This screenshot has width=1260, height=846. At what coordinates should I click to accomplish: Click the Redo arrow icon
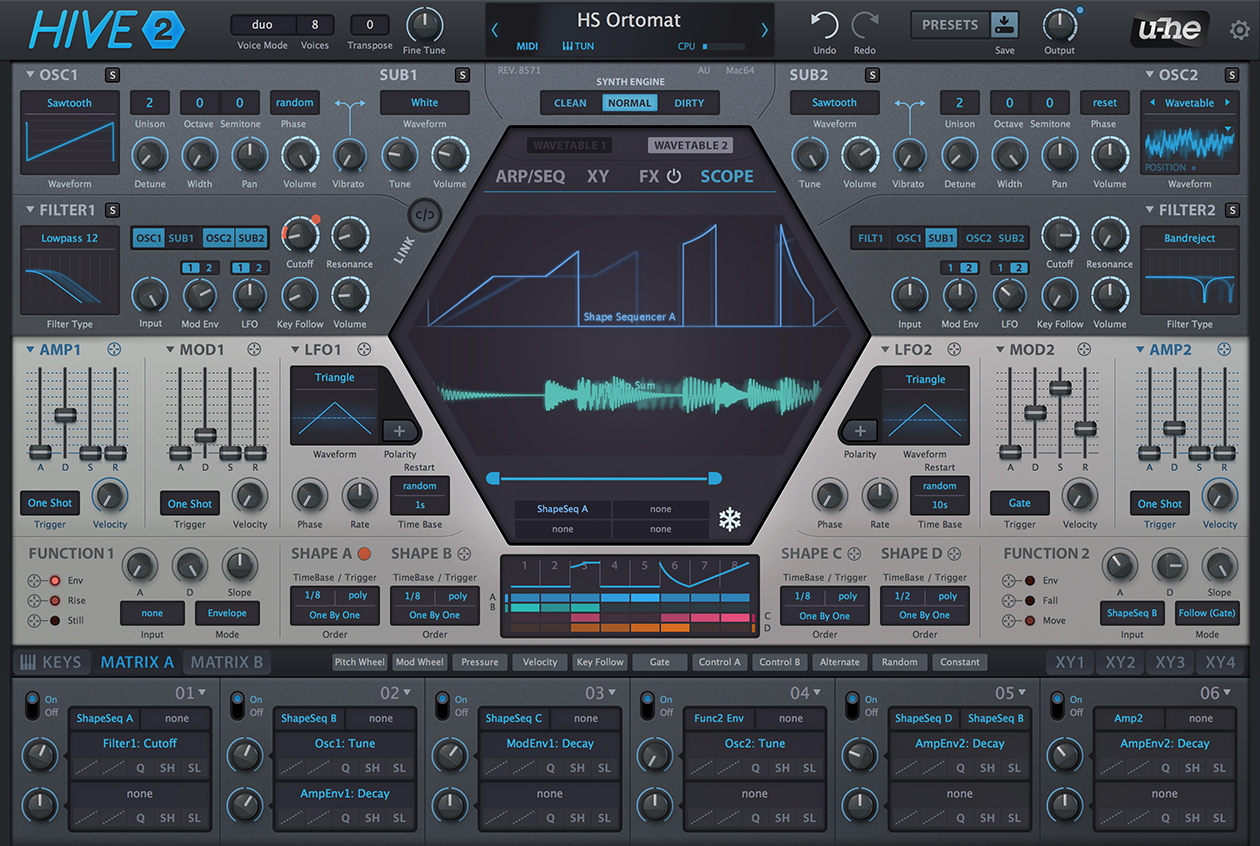pyautogui.click(x=865, y=26)
